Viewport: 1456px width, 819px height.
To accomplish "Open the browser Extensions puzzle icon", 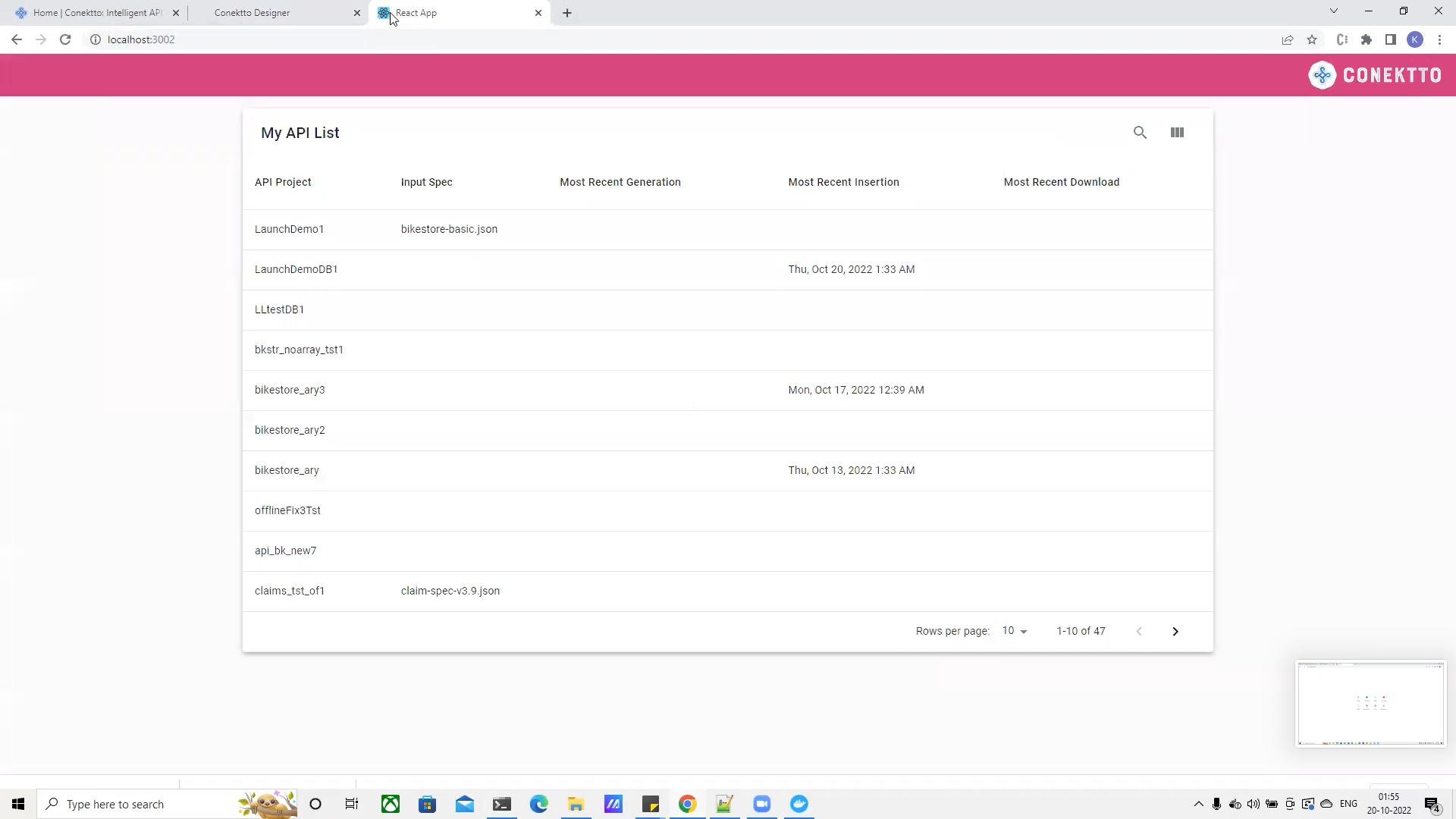I will [x=1367, y=39].
